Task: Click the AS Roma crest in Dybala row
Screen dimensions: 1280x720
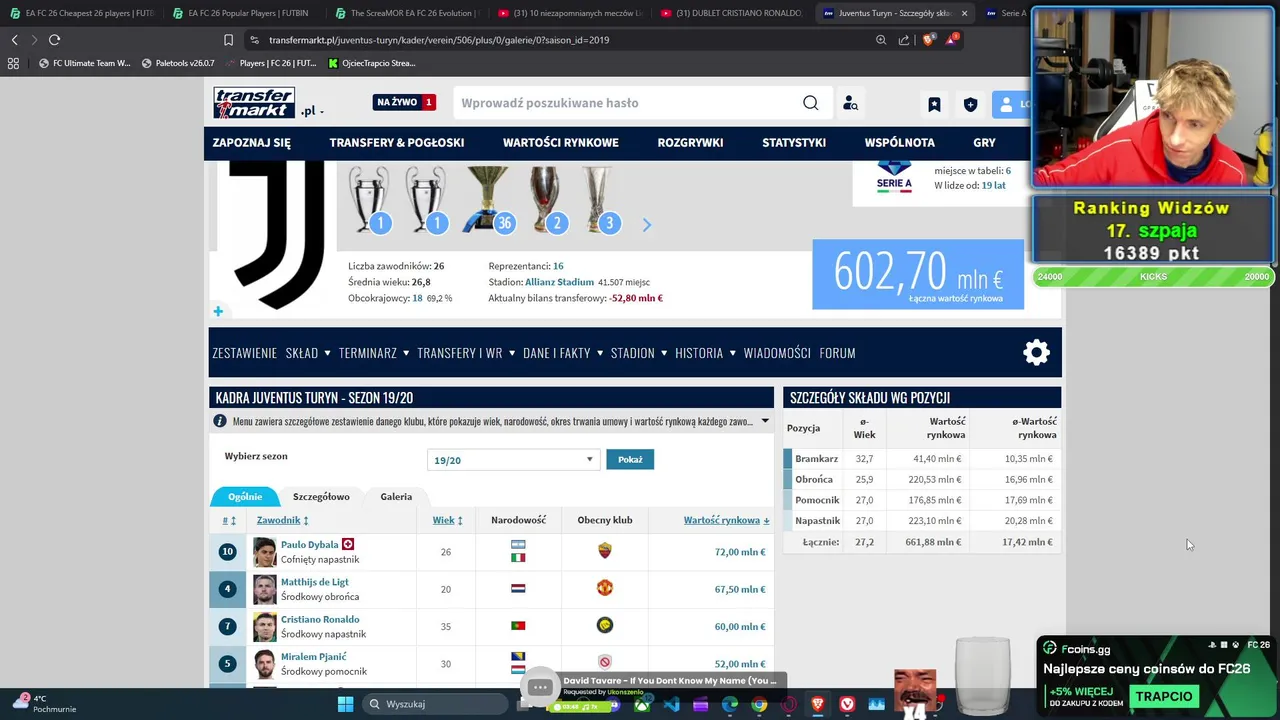Action: tap(604, 551)
